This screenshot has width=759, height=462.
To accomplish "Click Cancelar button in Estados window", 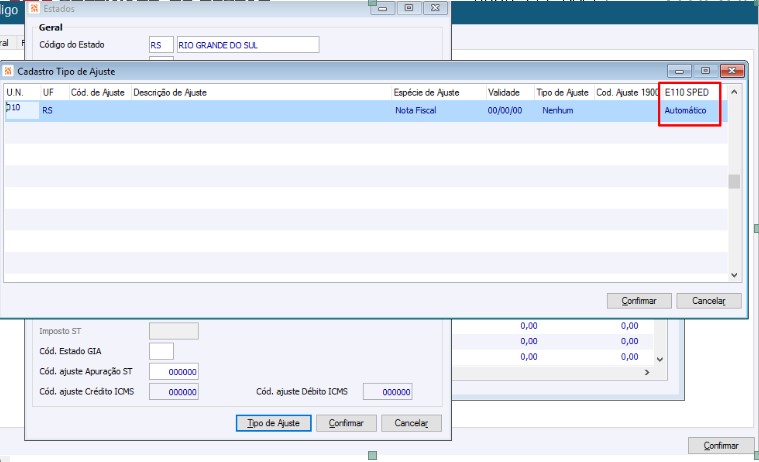I will (411, 423).
